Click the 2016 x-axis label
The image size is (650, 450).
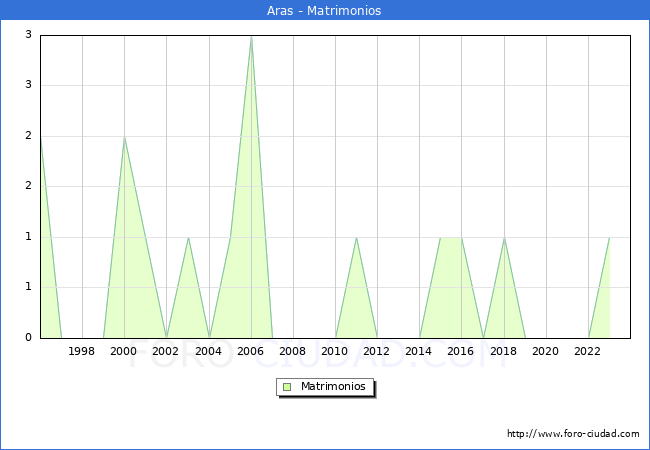point(461,351)
